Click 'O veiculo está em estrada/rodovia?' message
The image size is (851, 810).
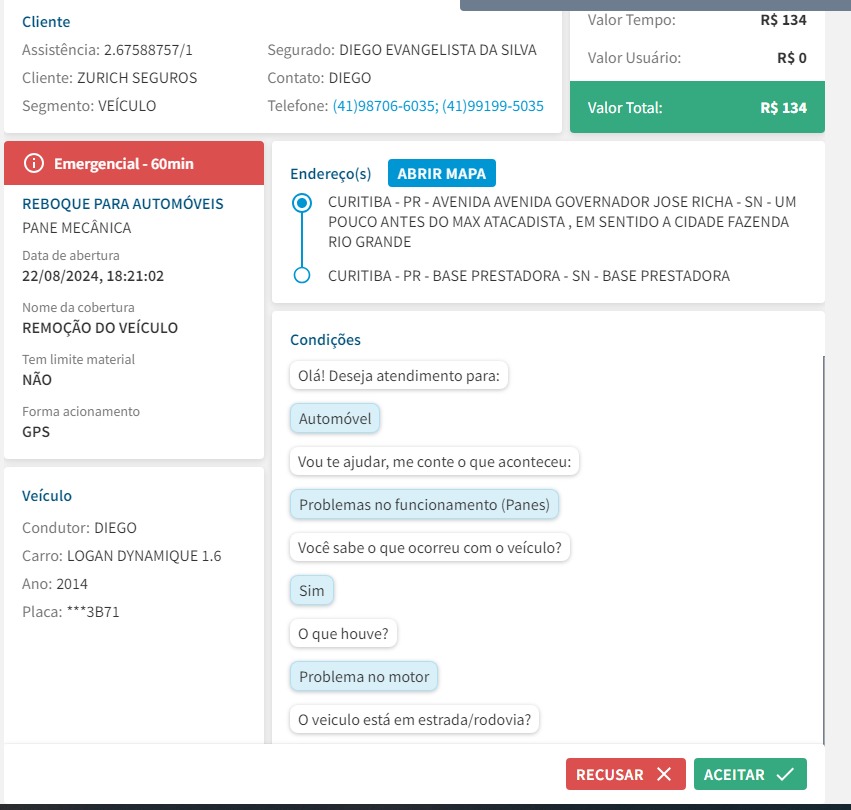coord(414,719)
